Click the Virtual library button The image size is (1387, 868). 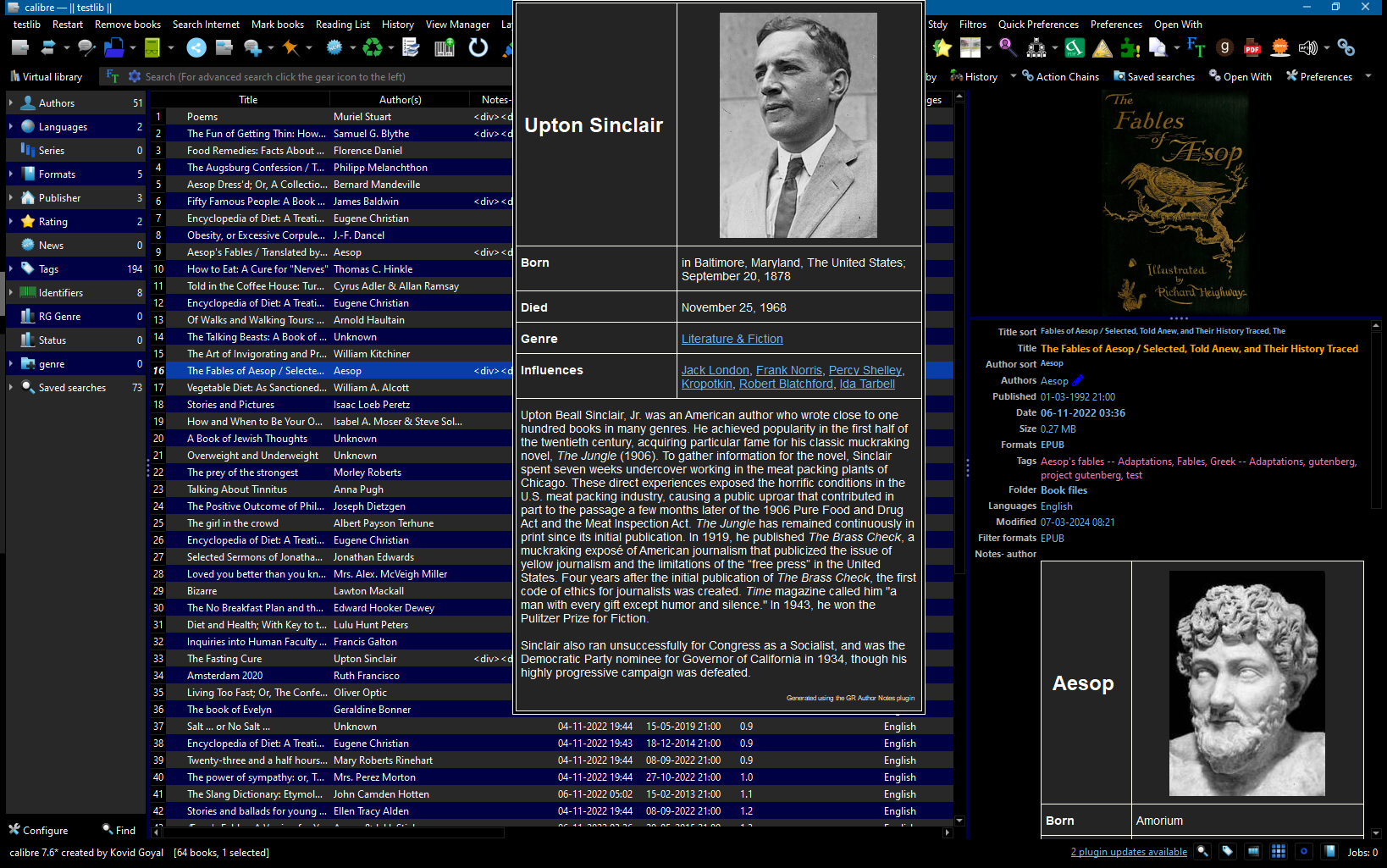(x=47, y=76)
